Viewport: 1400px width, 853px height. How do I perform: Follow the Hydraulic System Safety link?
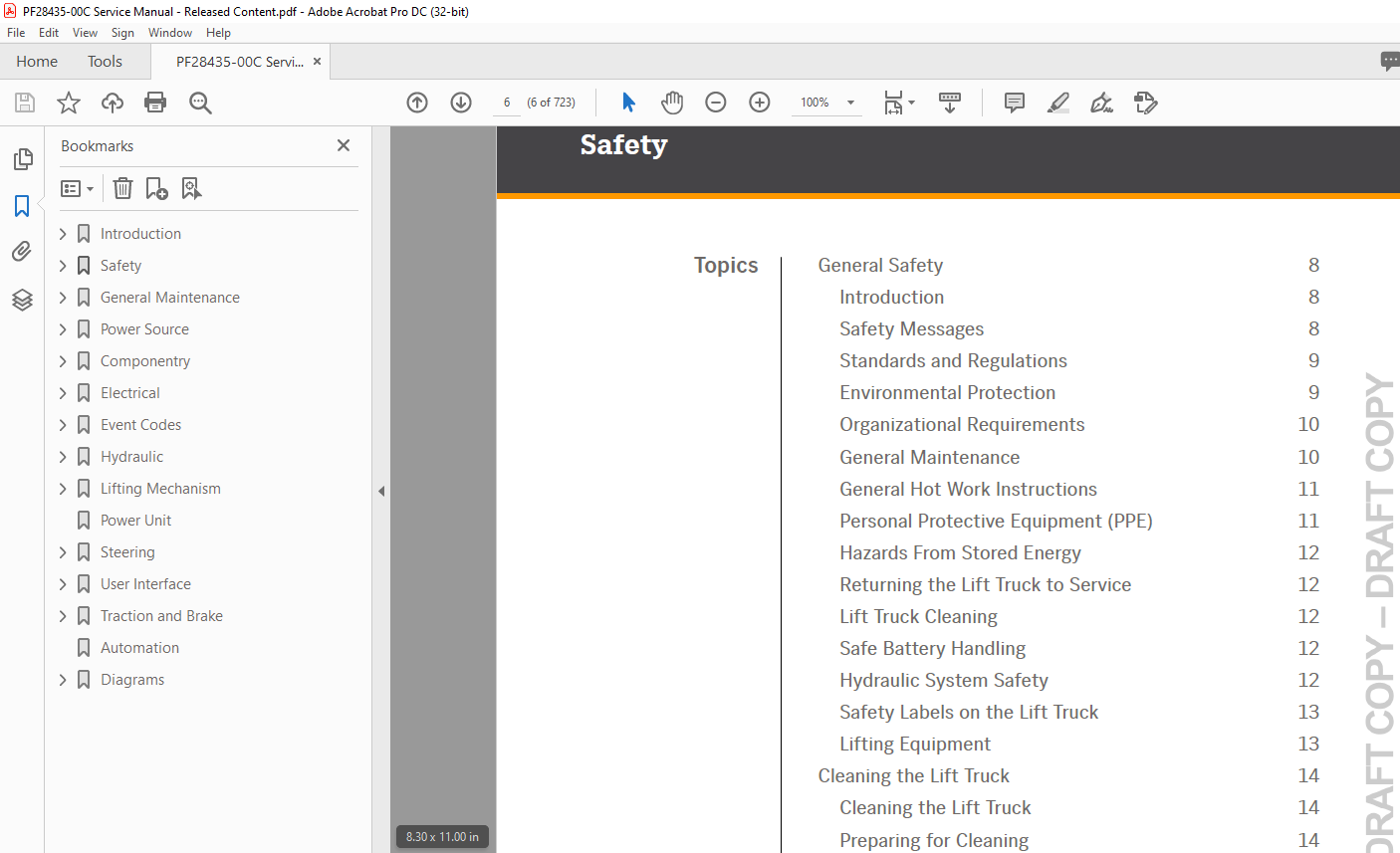tap(944, 681)
